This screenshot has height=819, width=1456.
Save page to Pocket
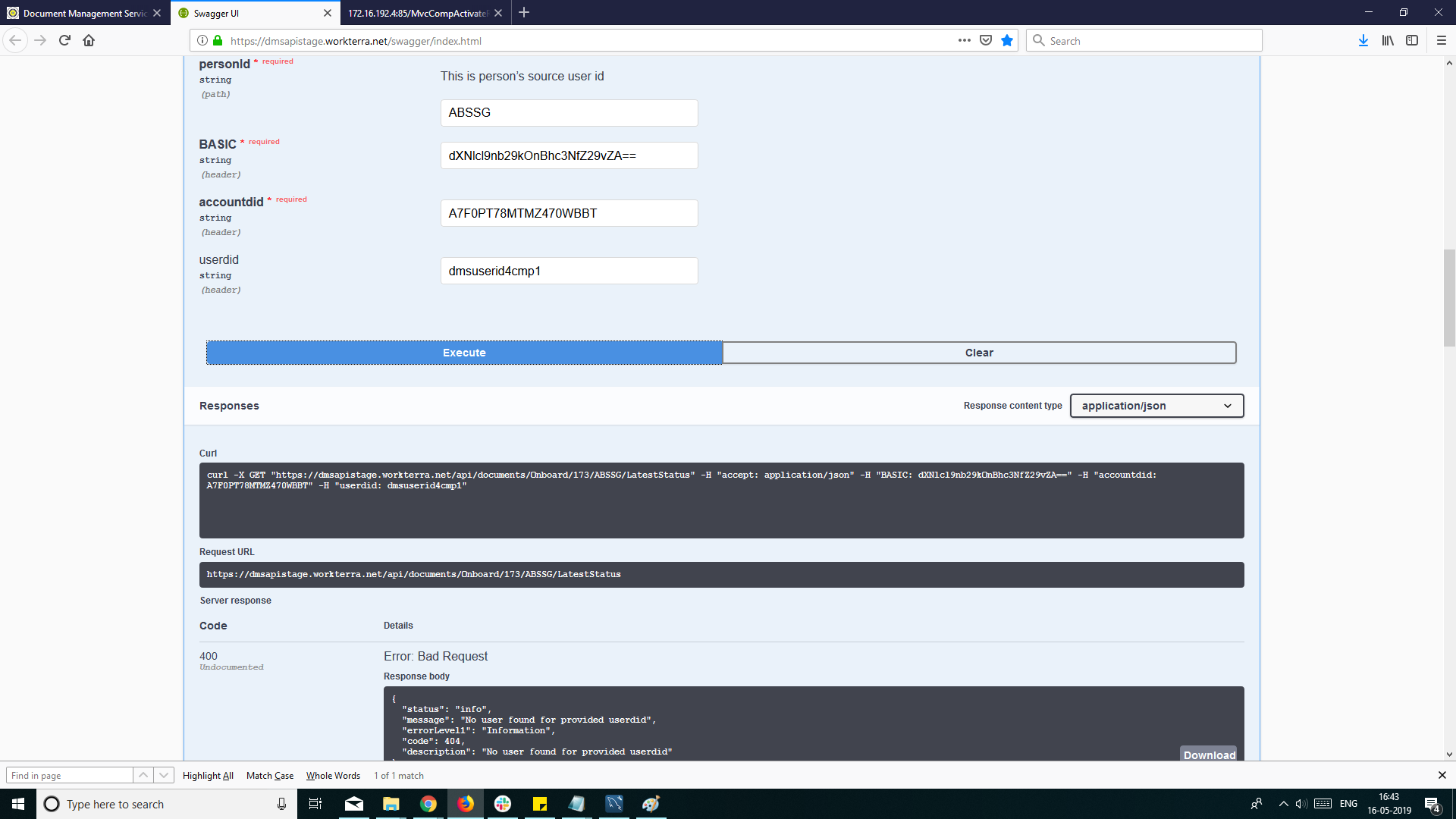click(x=986, y=41)
